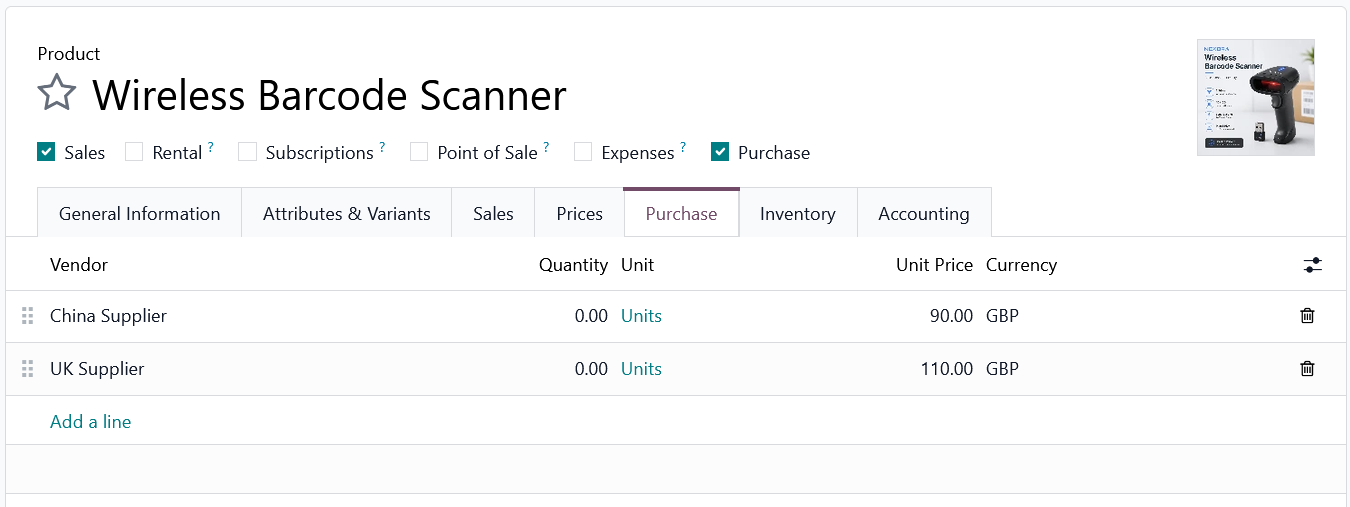
Task: Open Units link in China Supplier row
Action: coord(641,316)
